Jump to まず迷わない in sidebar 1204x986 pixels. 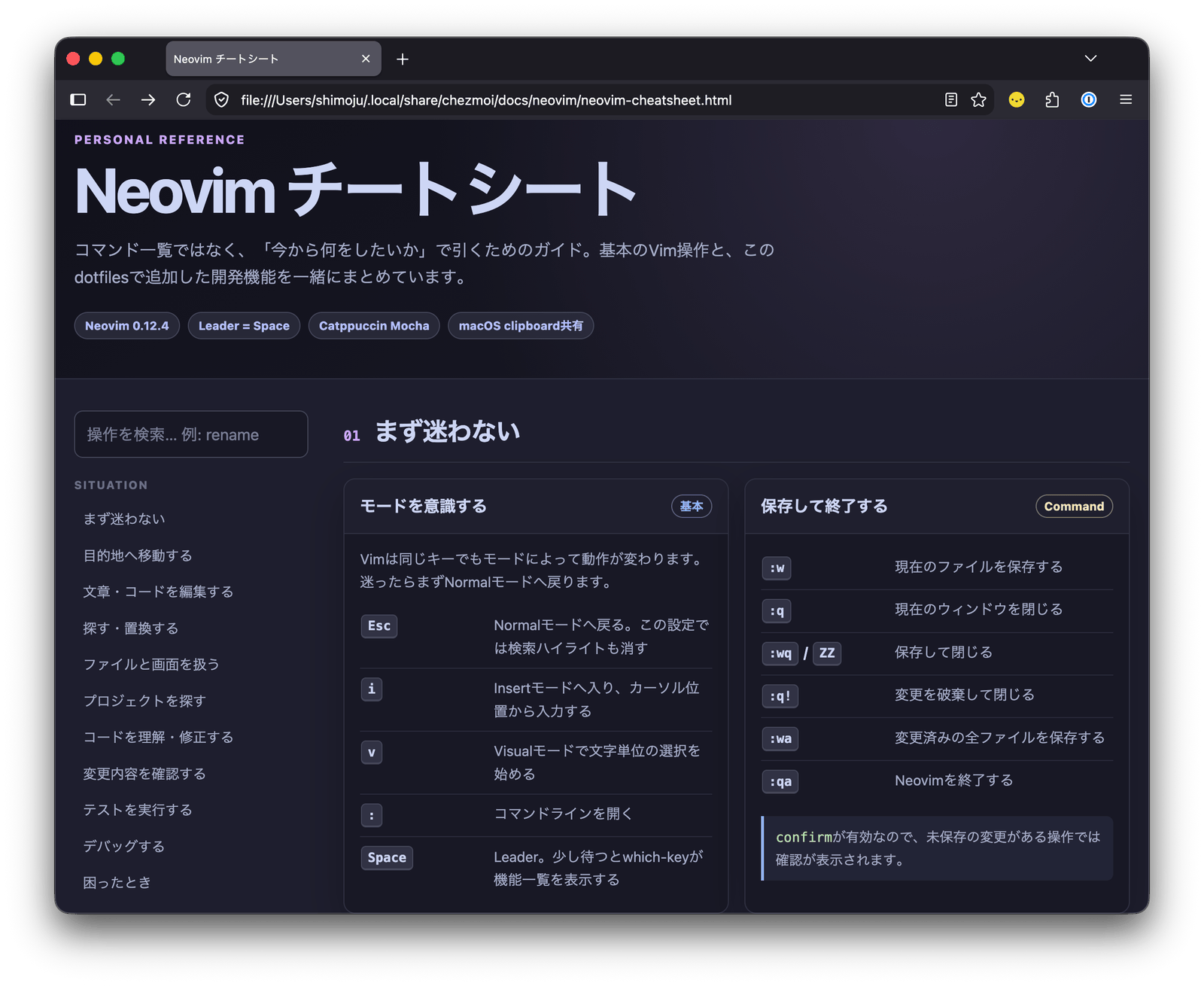tap(124, 519)
